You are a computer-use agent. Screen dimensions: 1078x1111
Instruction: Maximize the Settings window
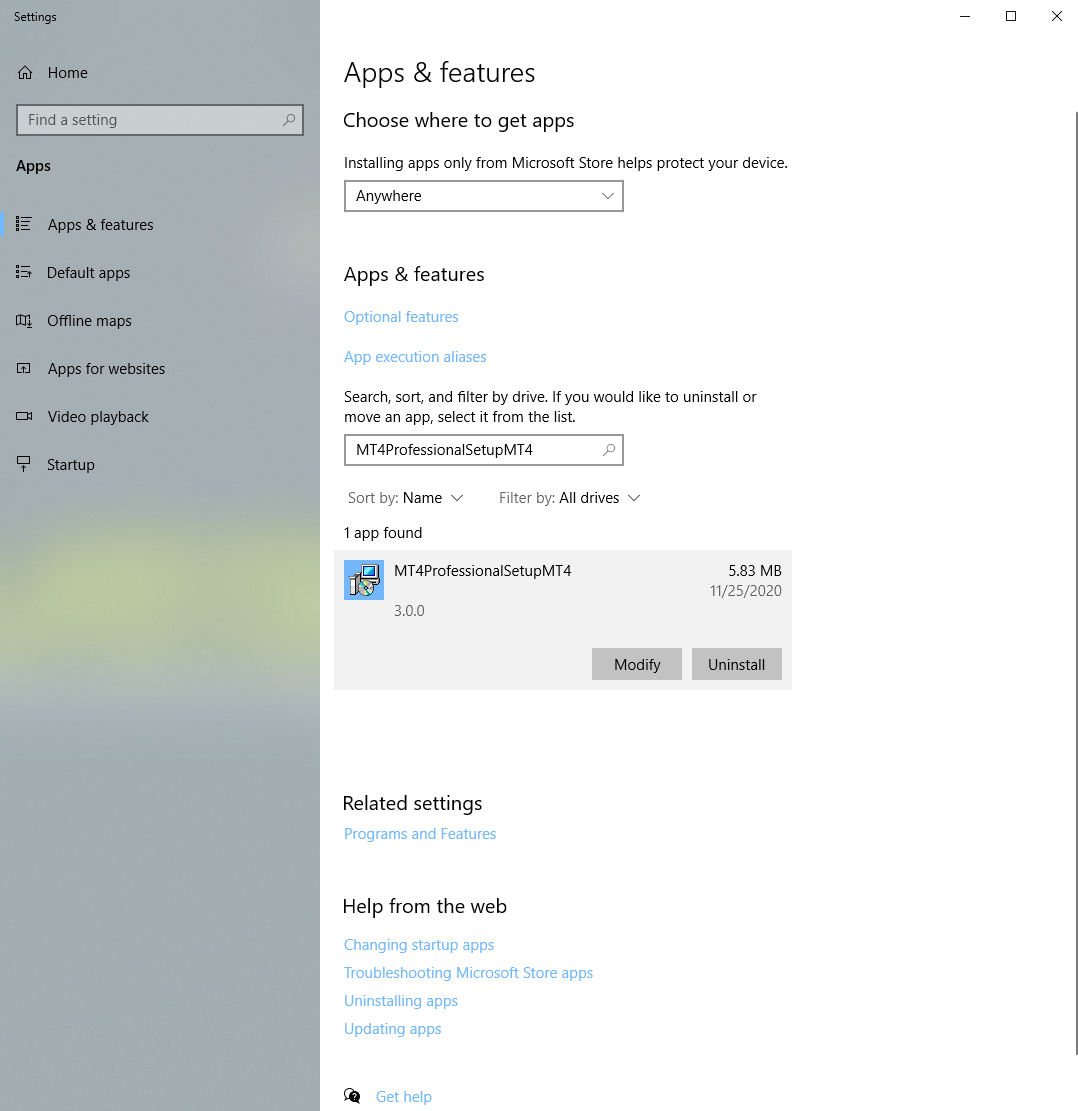click(x=1011, y=16)
